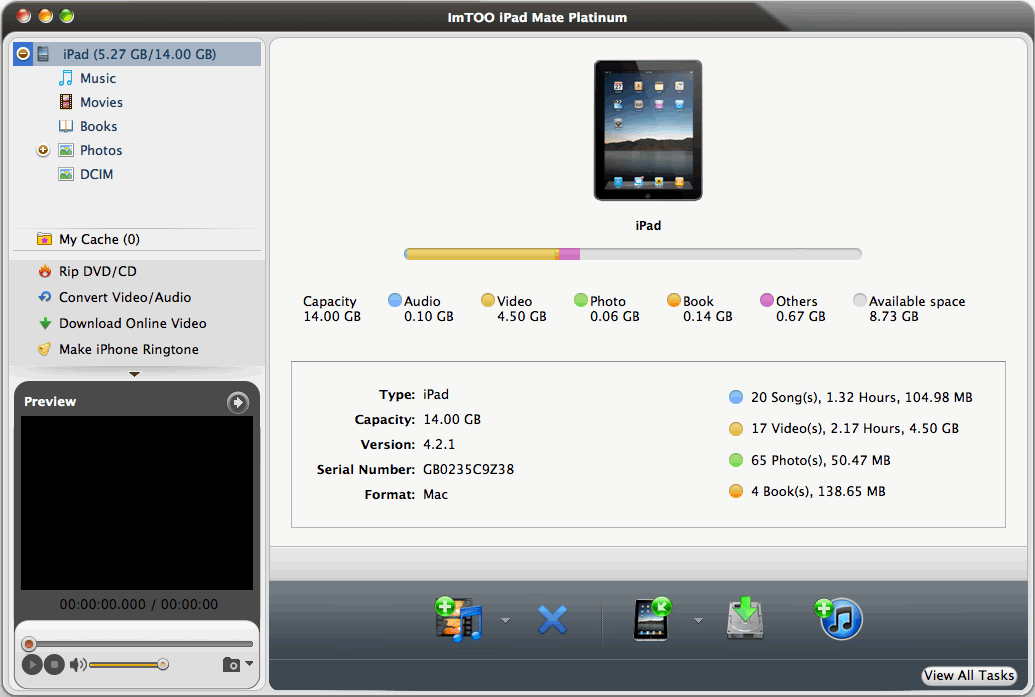This screenshot has height=697, width=1035.
Task: Add selected files to iTunes icon
Action: coord(839,619)
